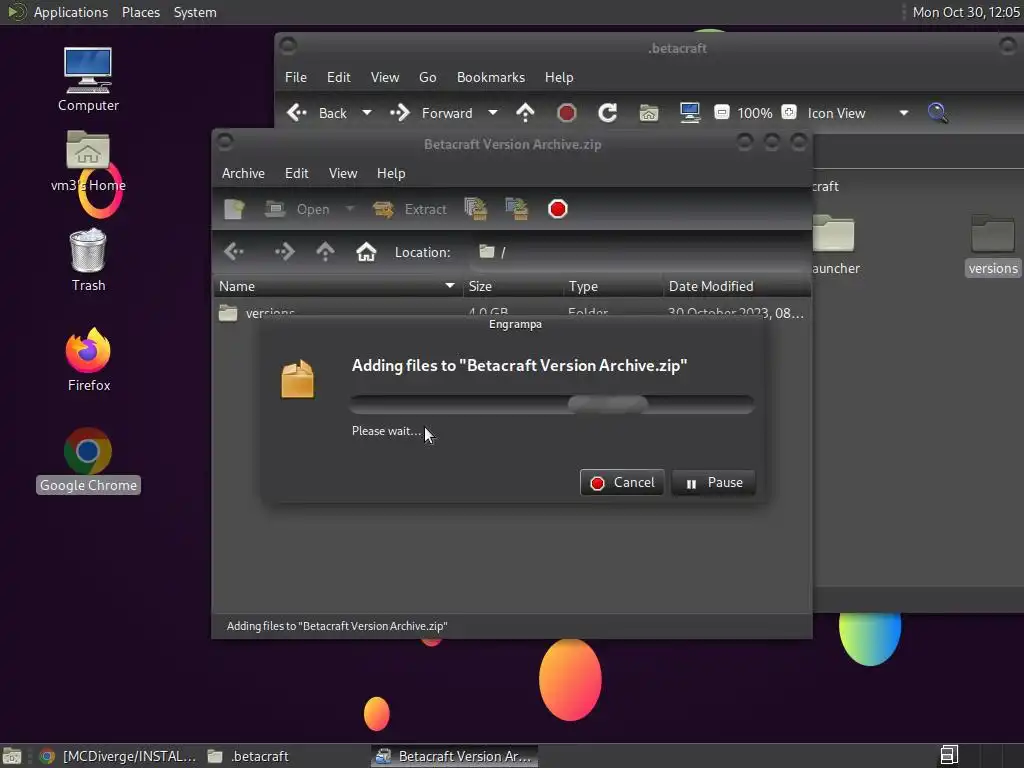Screen dimensions: 1024x768
Task: Zoom out in the file manager
Action: [x=722, y=112]
